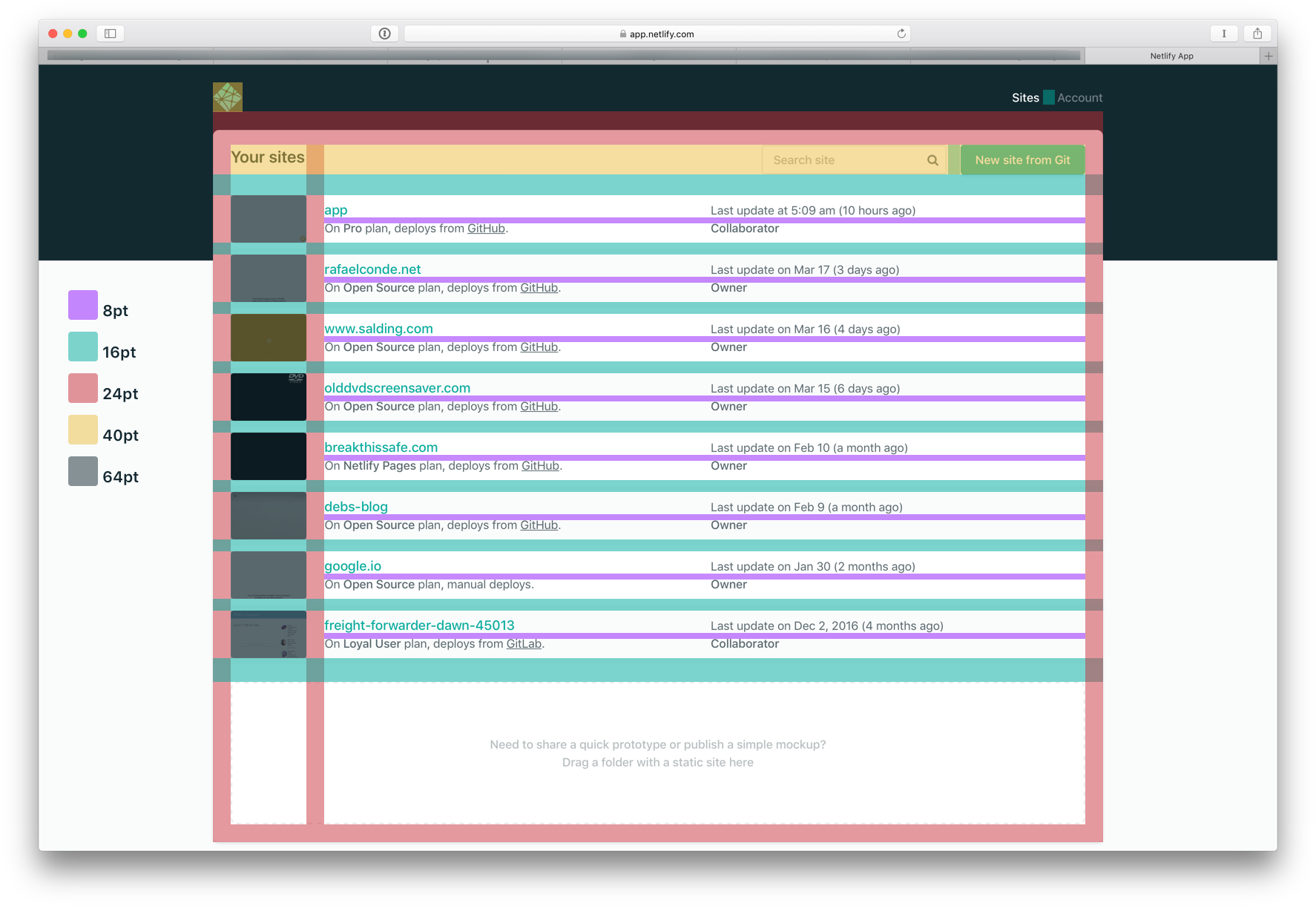
Task: Open a new browser tab with plus icon
Action: [1269, 55]
